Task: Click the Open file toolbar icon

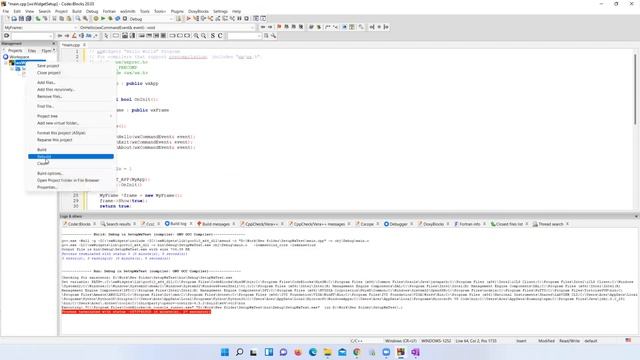Action: pyautogui.click(x=14, y=19)
